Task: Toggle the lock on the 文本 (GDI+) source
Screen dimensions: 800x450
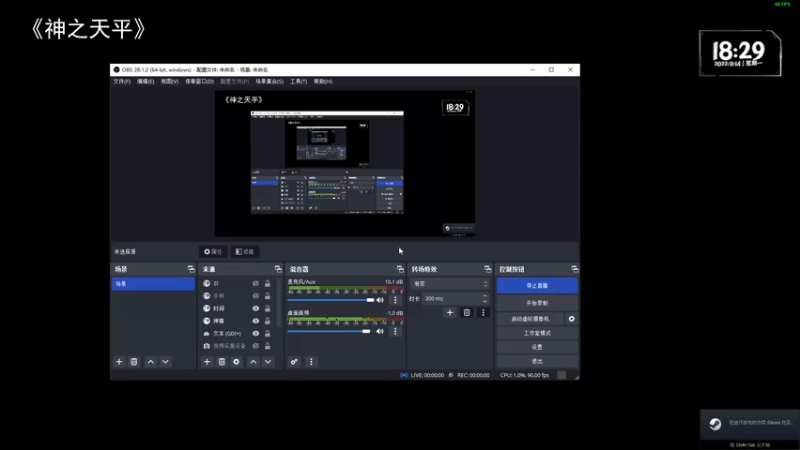Action: [x=267, y=334]
